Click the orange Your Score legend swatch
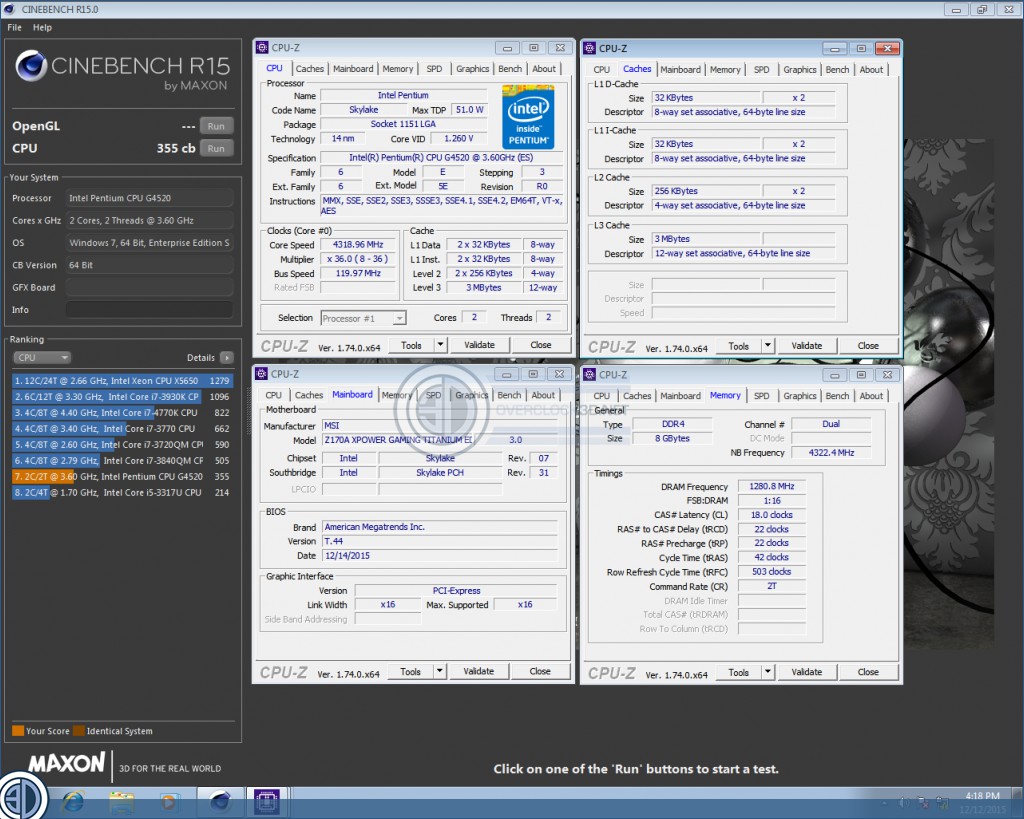 click(18, 731)
